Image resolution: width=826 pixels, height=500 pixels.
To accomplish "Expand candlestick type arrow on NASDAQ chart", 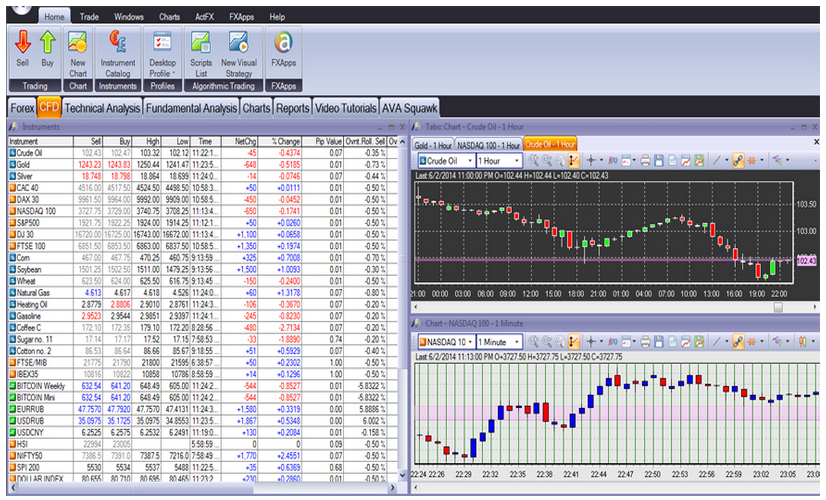I will point(813,342).
